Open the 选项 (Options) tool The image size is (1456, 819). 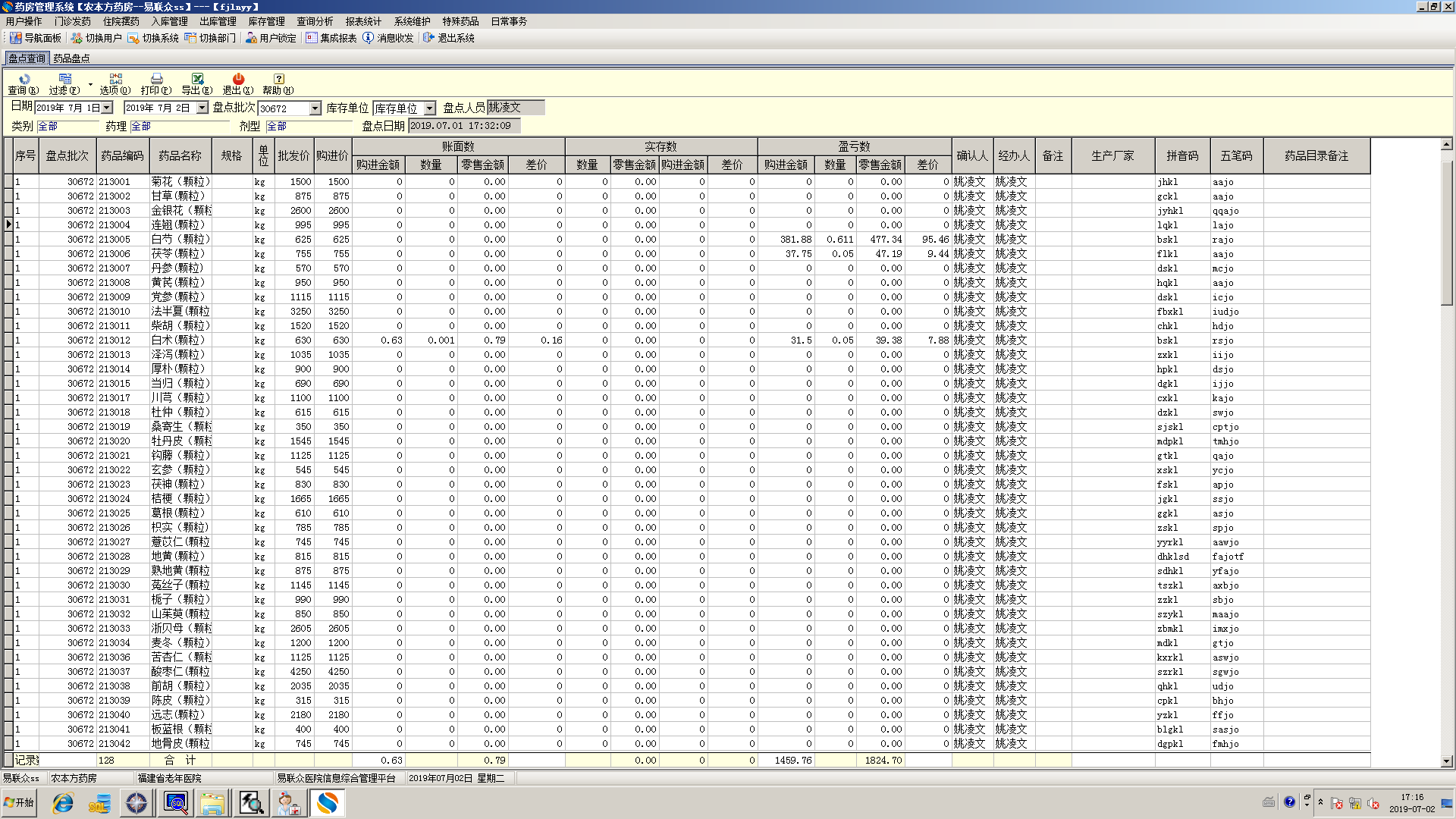click(x=115, y=80)
